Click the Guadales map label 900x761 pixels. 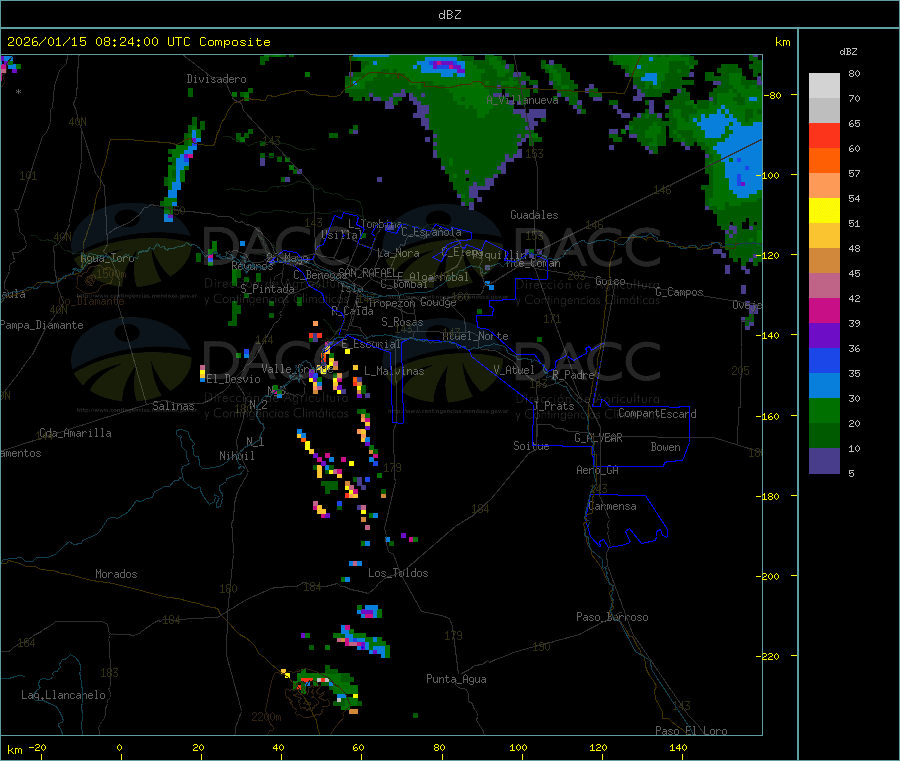point(534,215)
